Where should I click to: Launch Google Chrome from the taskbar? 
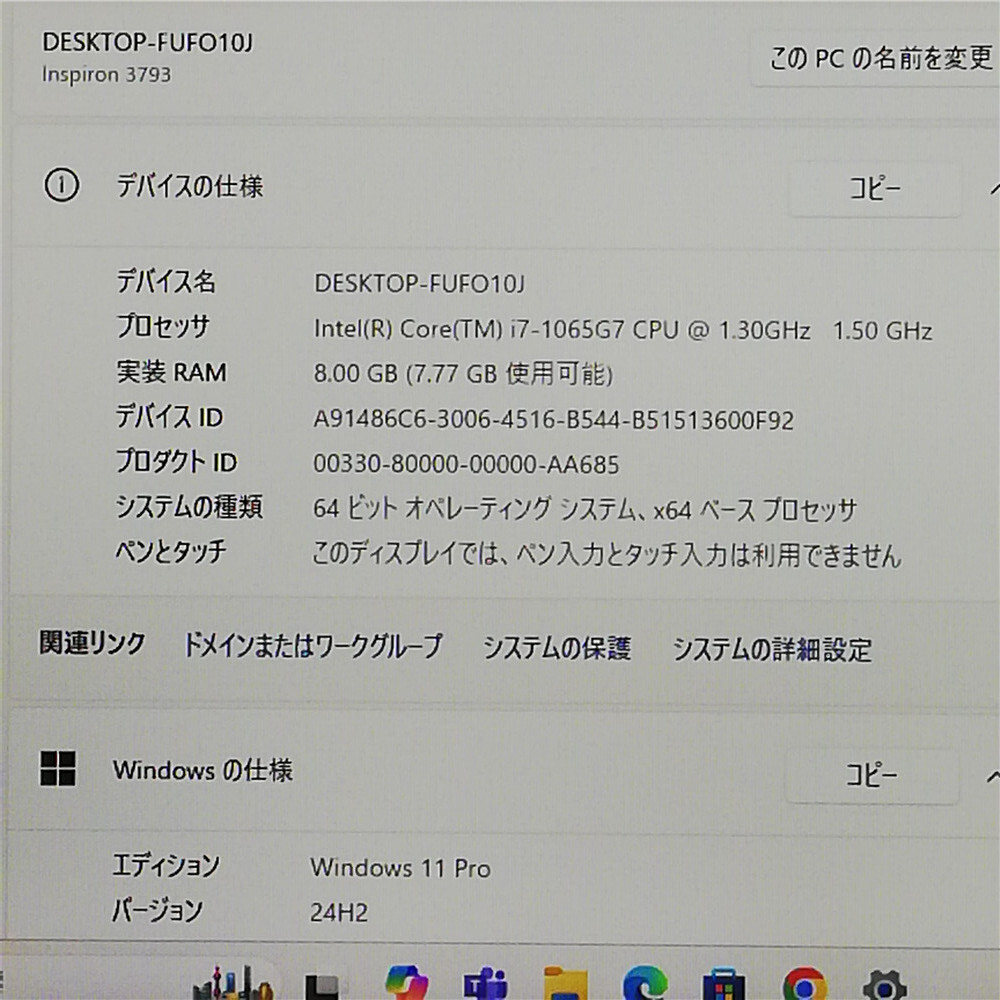point(804,984)
